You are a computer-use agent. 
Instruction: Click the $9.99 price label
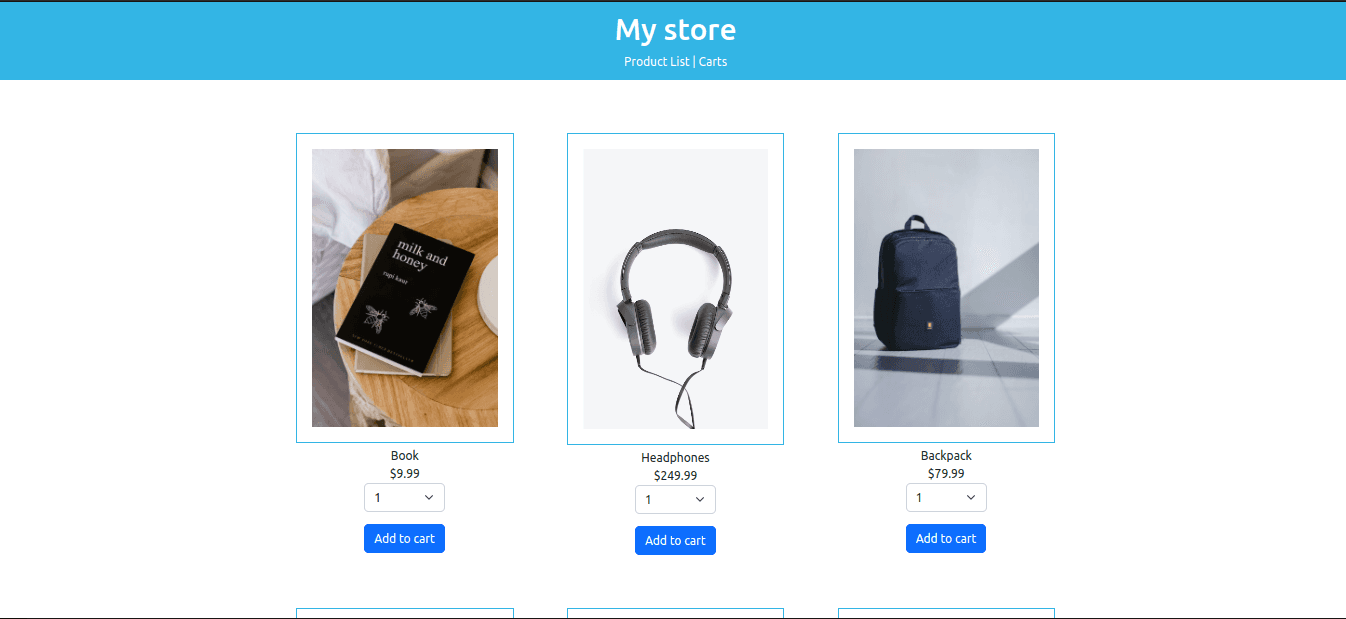[x=405, y=474]
